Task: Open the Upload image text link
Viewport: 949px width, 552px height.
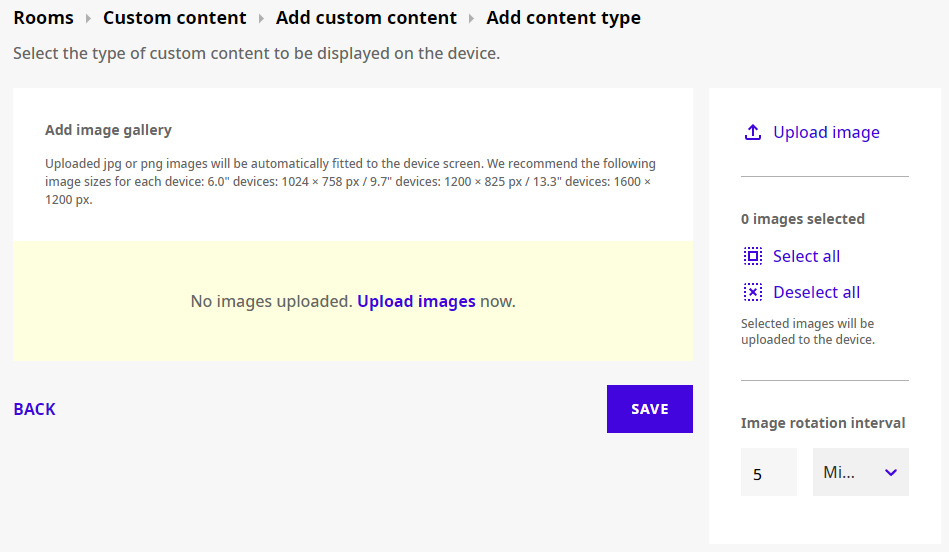Action: [826, 132]
